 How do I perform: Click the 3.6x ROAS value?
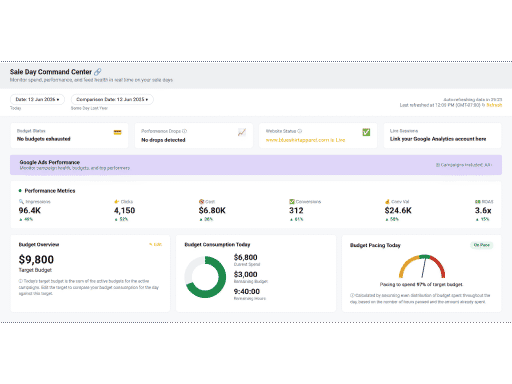point(483,211)
